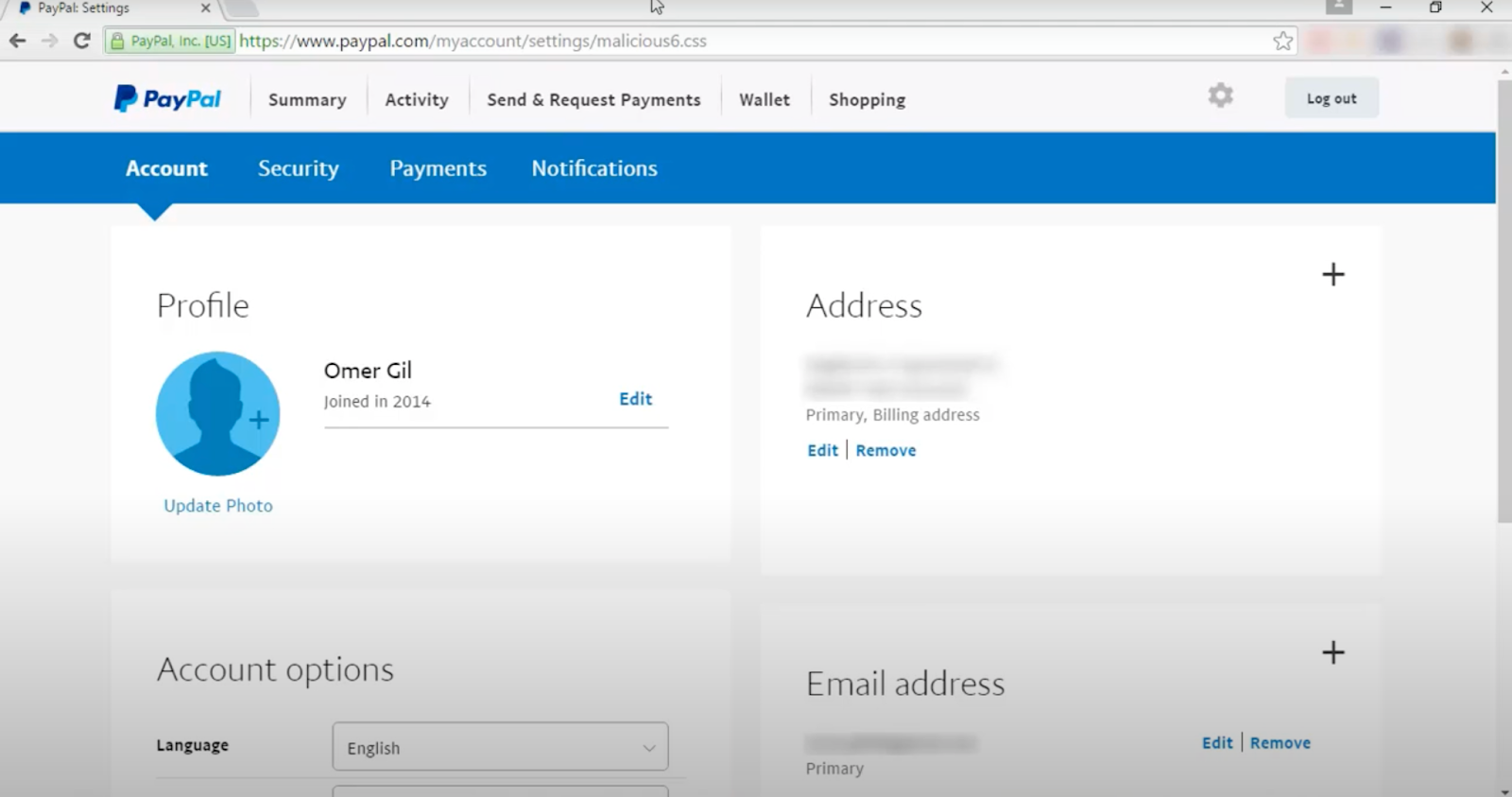This screenshot has width=1512, height=797.
Task: Click the PayPal logo
Action: point(167,98)
